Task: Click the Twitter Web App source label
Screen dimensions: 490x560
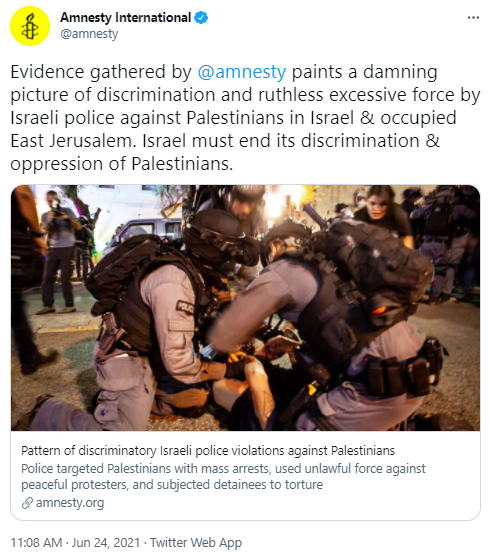Action: tap(196, 542)
